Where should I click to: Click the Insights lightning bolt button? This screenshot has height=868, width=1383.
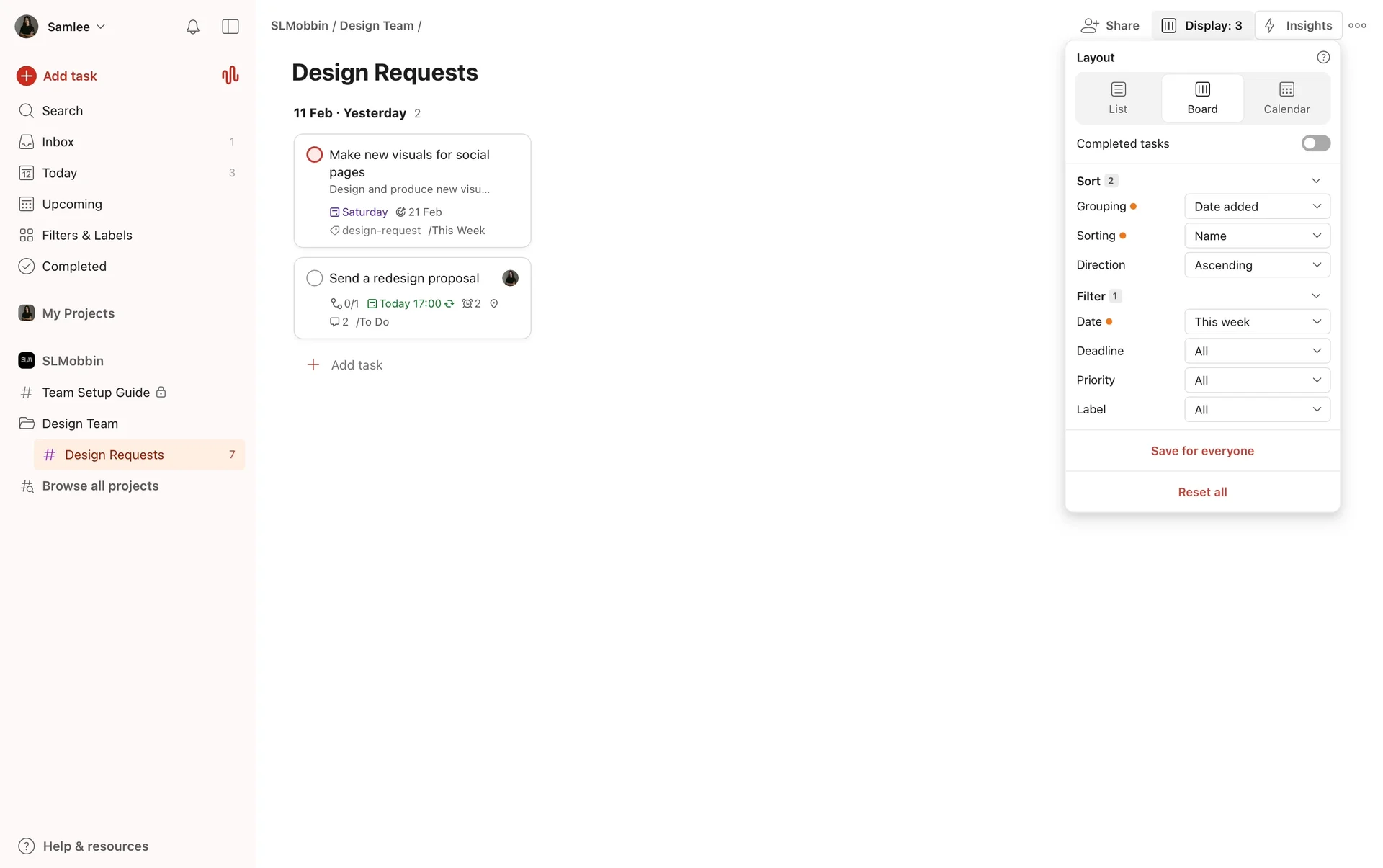click(1298, 25)
